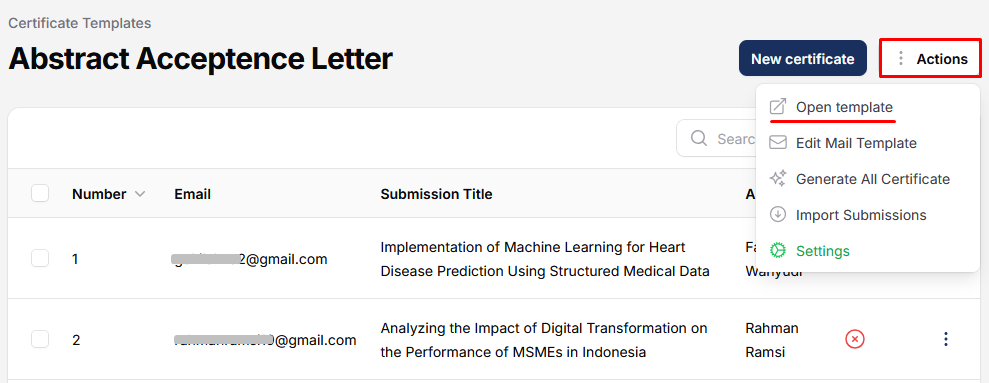The image size is (989, 383).
Task: Click the vertical dots icon beside Actions
Action: 901,59
